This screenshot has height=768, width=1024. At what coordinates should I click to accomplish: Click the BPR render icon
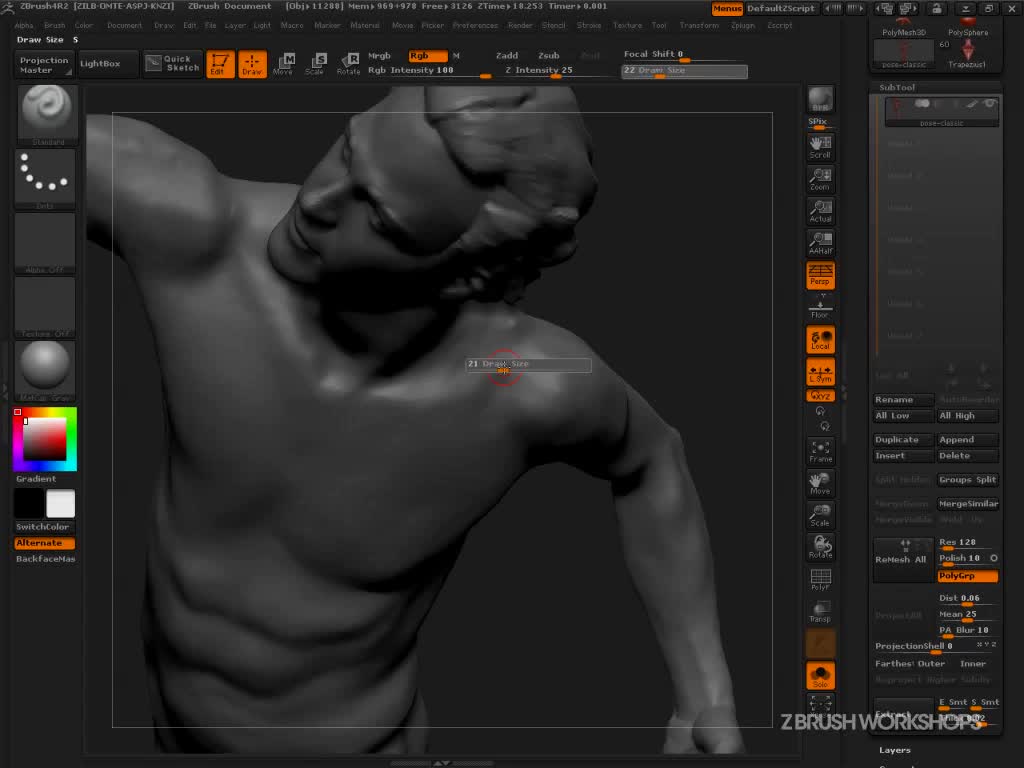pyautogui.click(x=820, y=99)
